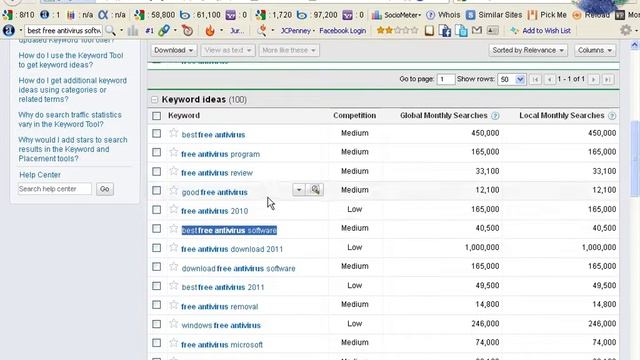The image size is (640, 360).
Task: Open 'How do I use the Keyword Tool' link
Action: click(x=71, y=60)
